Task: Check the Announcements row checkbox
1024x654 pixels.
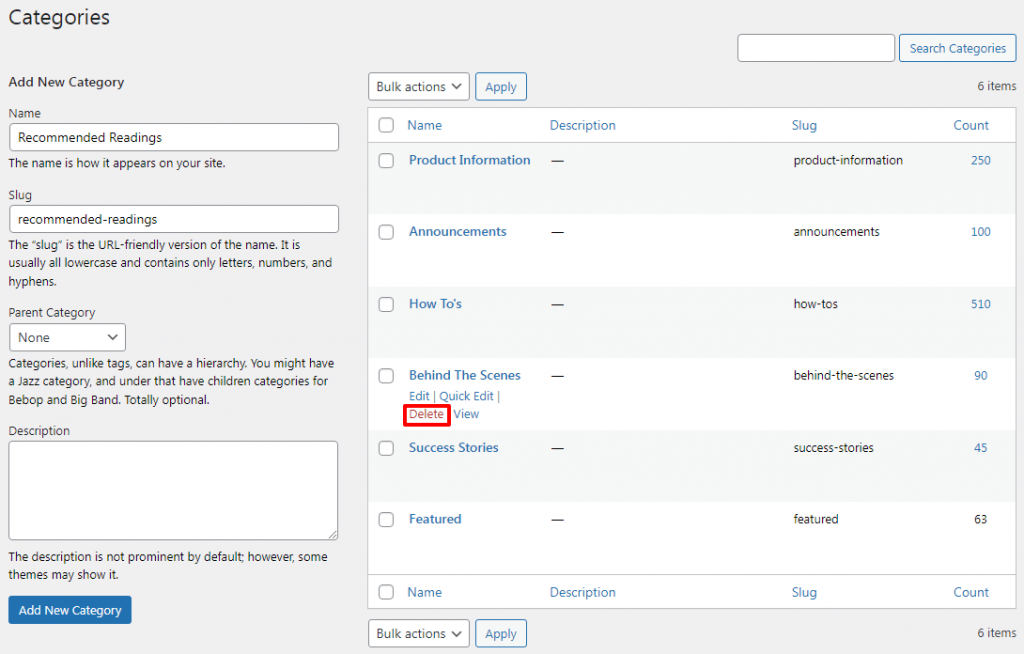Action: click(x=386, y=232)
